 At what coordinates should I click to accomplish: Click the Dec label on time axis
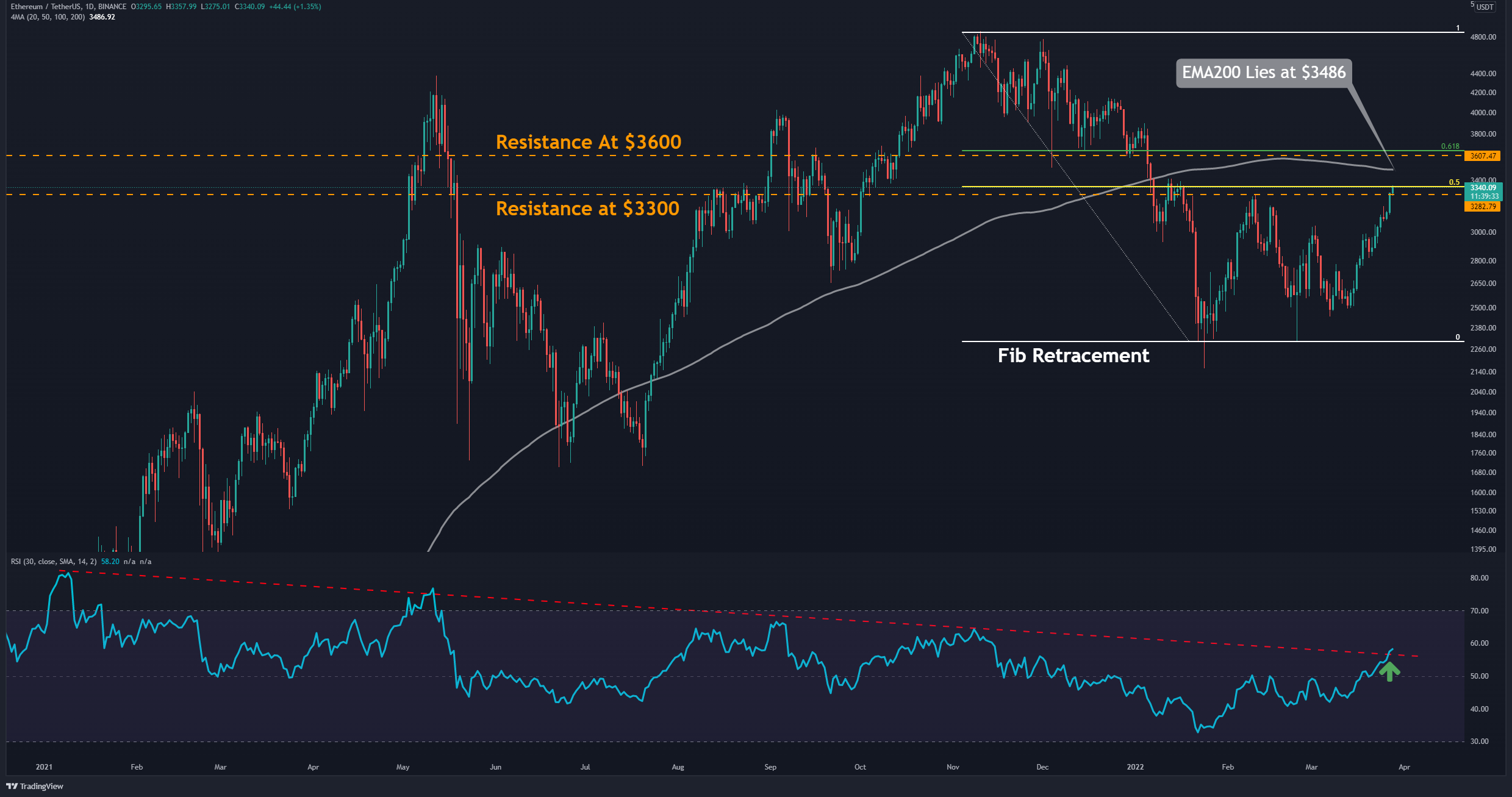click(x=1042, y=767)
